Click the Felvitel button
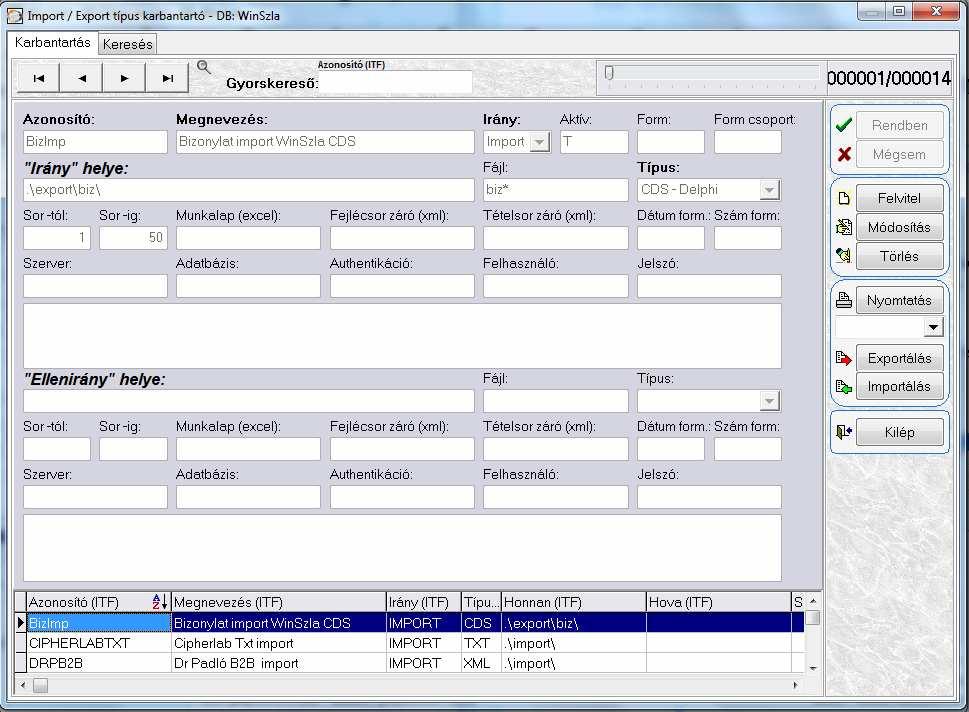Image resolution: width=969 pixels, height=712 pixels. tap(899, 198)
